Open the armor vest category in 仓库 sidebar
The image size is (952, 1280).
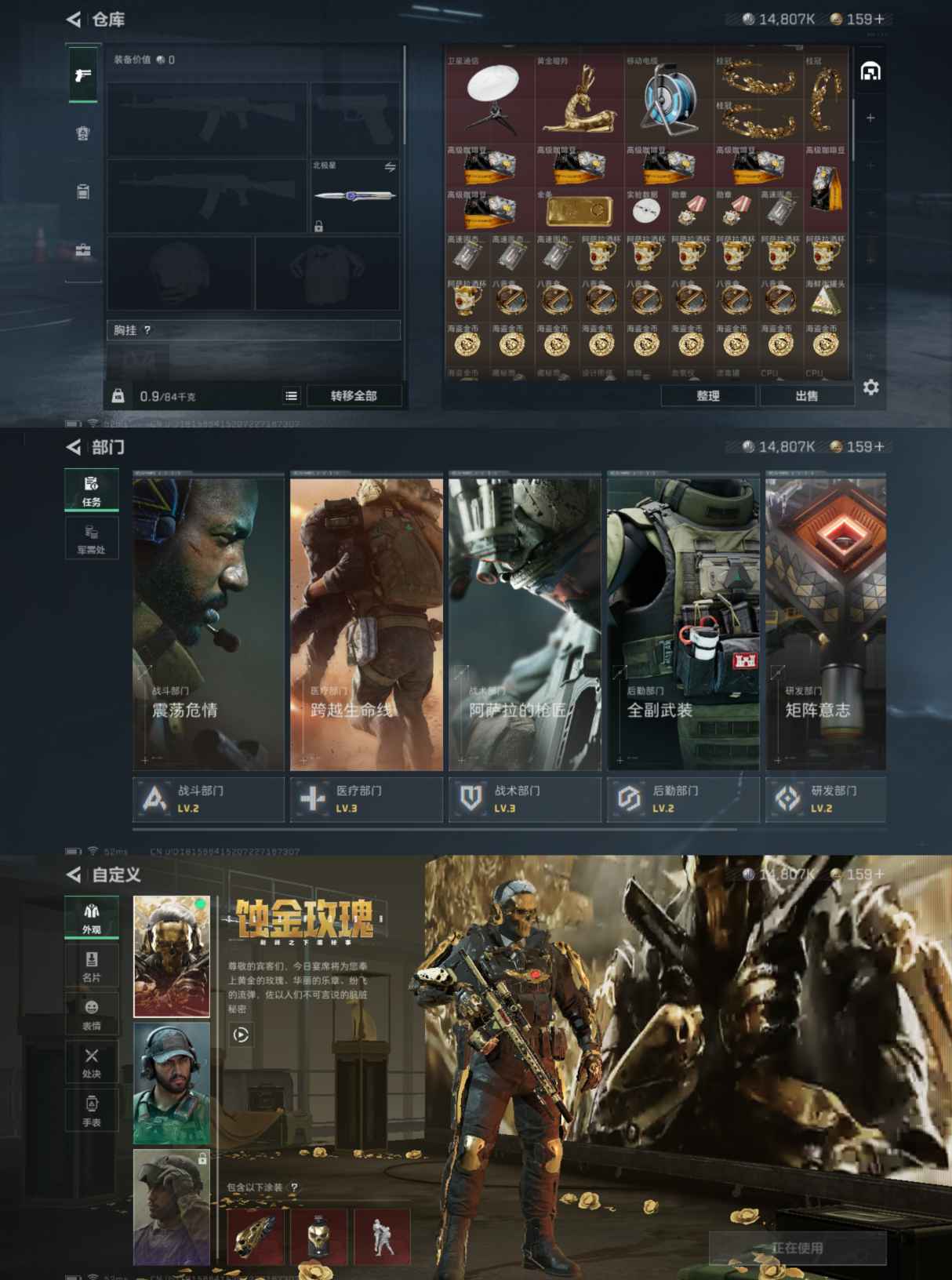(83, 133)
